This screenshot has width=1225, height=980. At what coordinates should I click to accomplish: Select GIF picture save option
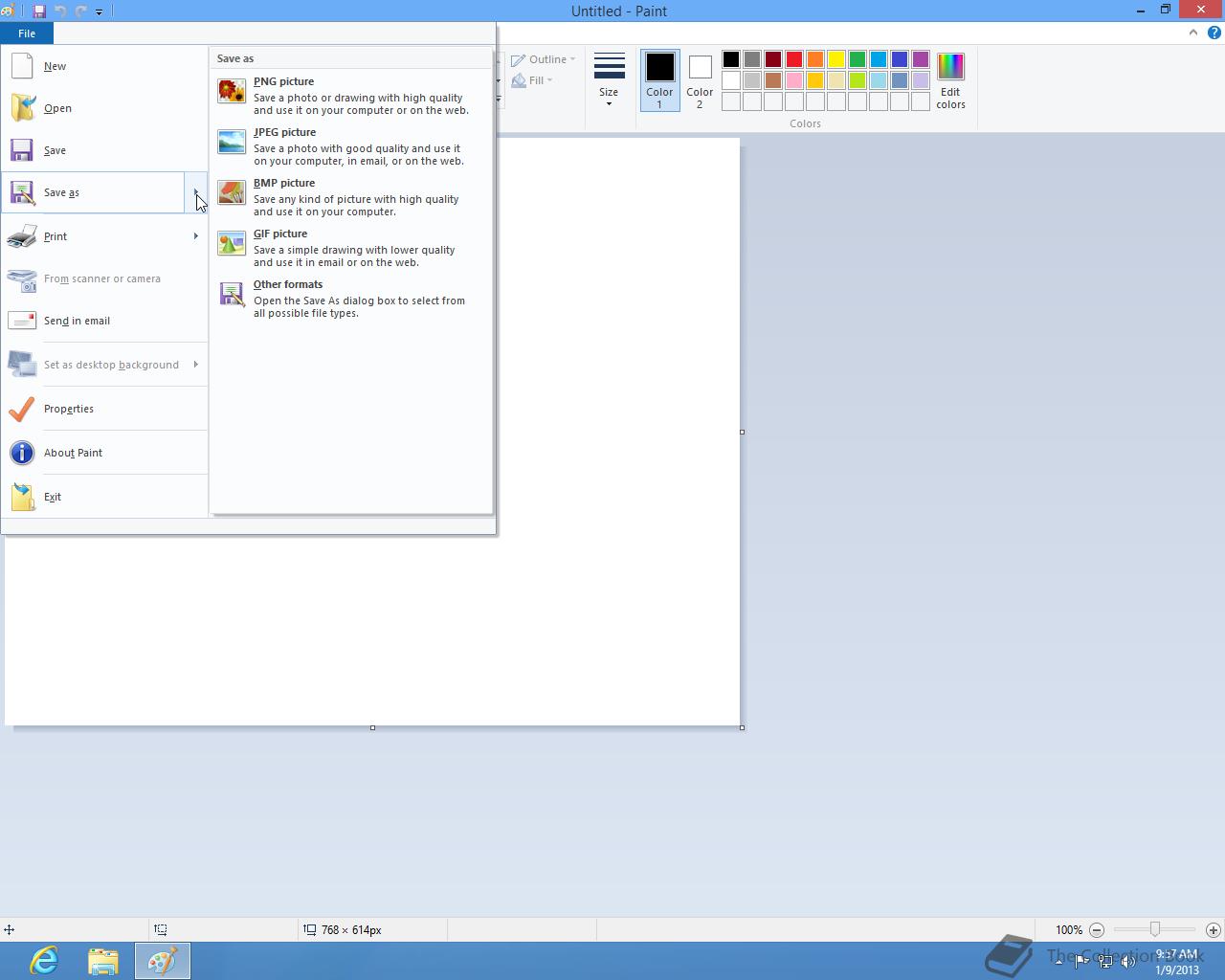pos(351,248)
